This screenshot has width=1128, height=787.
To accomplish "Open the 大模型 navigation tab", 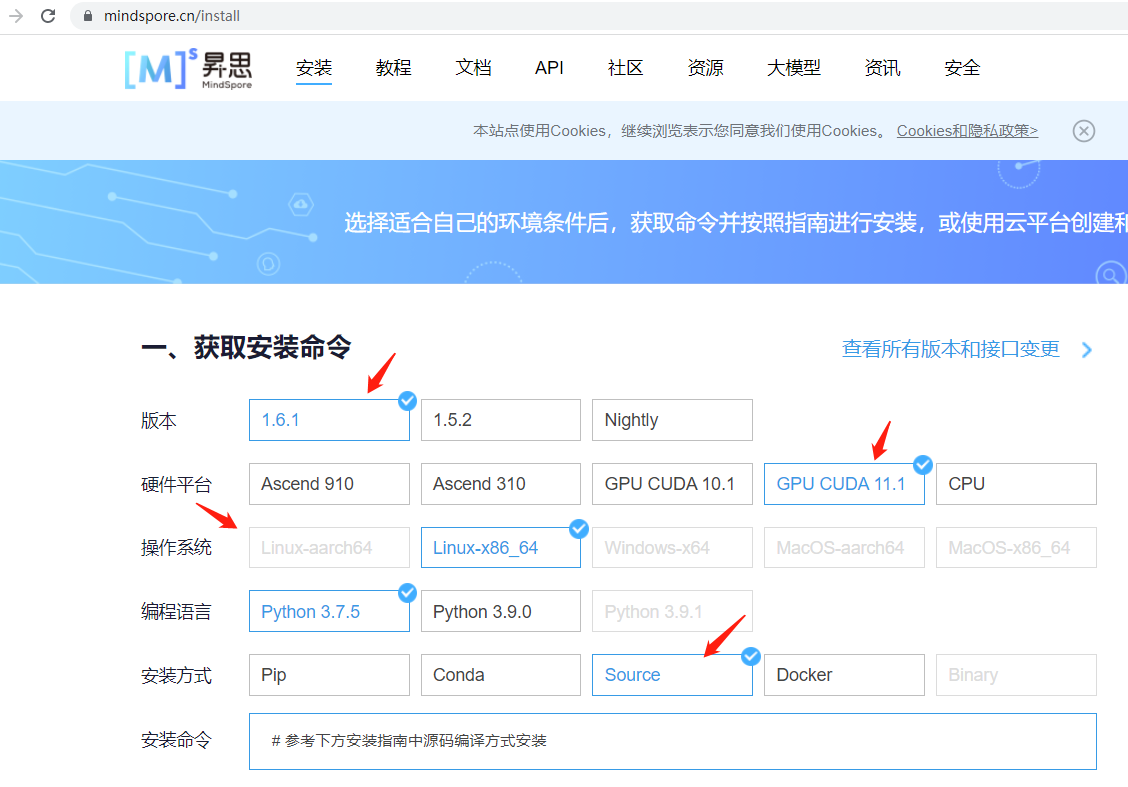I will 793,68.
